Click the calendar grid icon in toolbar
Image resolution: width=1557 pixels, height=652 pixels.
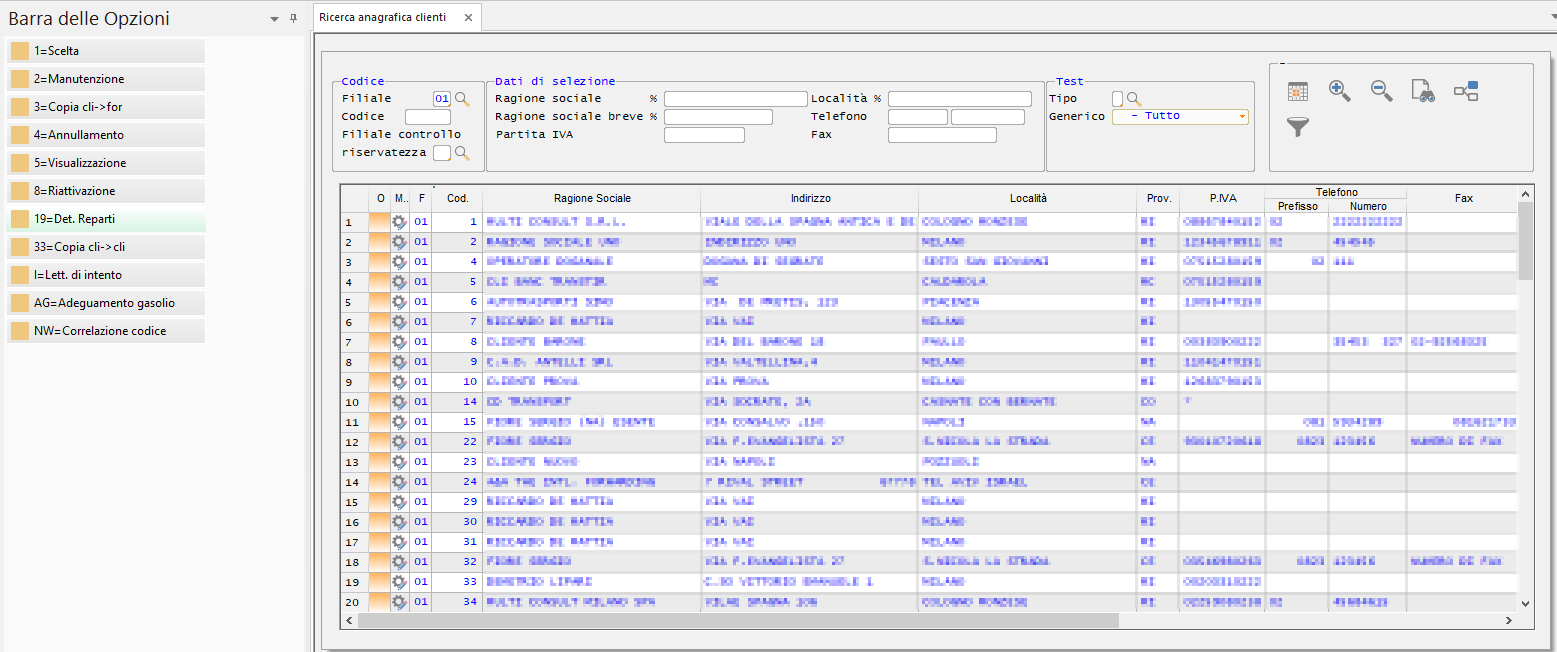[1298, 91]
